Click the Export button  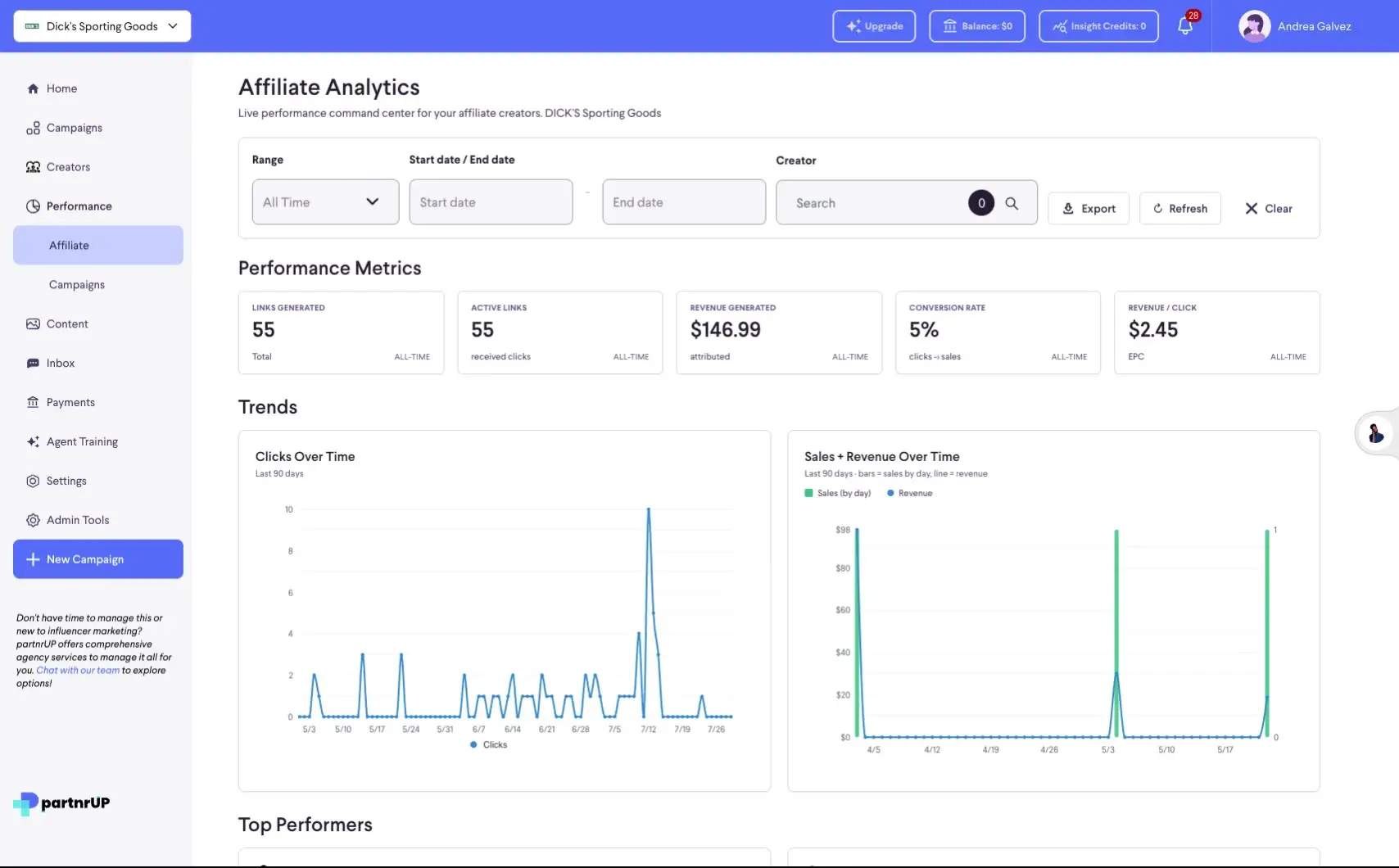1089,209
